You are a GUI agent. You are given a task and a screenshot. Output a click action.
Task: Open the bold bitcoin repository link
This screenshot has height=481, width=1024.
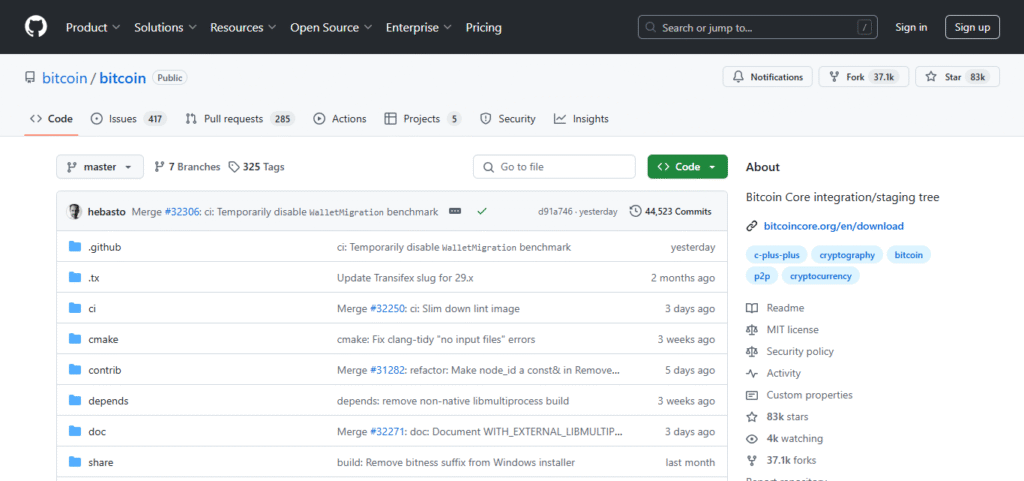123,78
